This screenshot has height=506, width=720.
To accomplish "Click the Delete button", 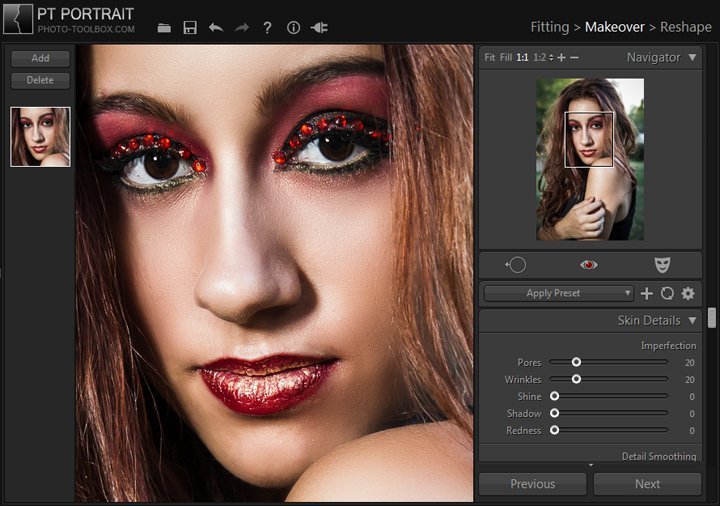I will [40, 80].
